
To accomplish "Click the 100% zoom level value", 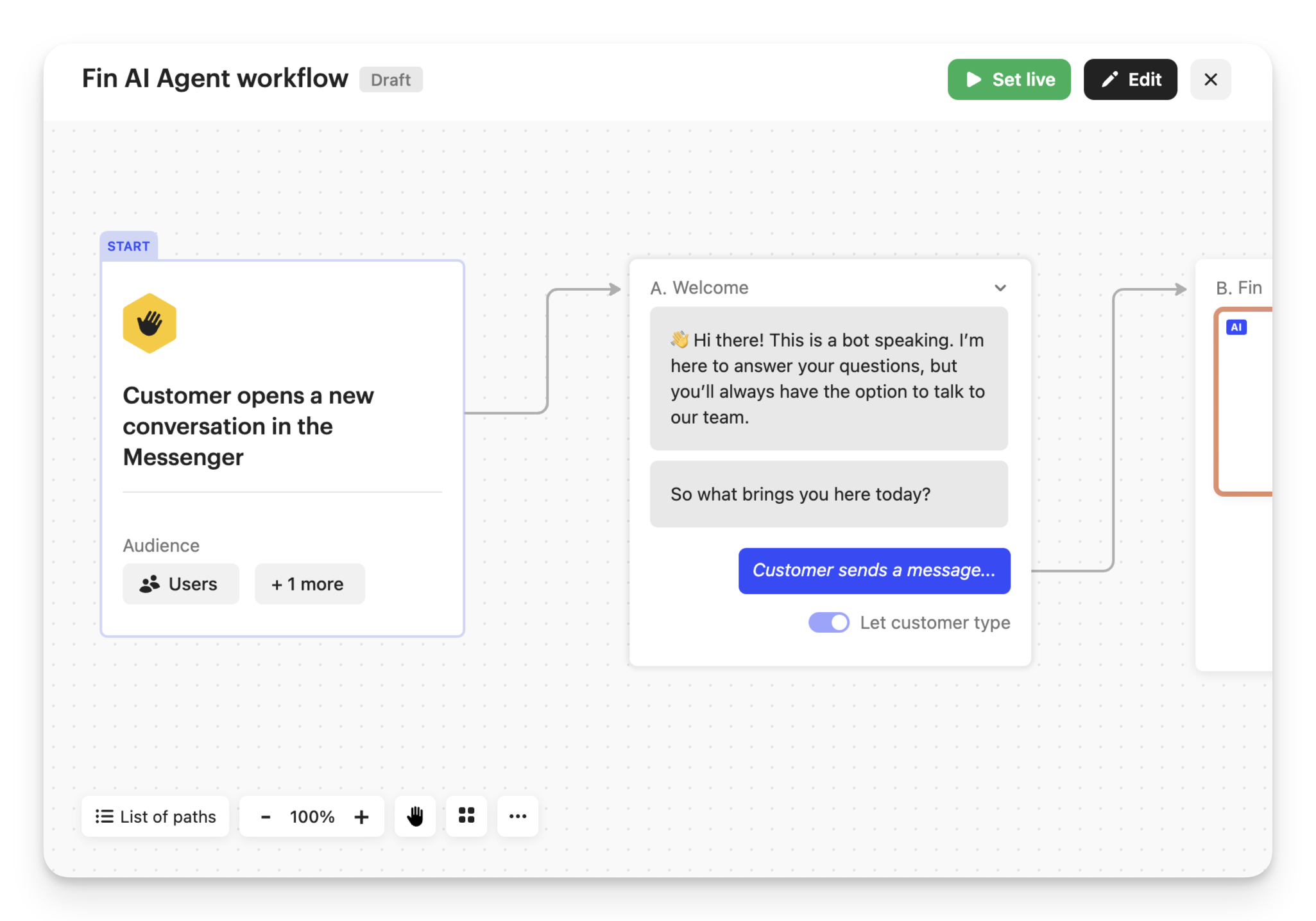I will click(x=312, y=816).
